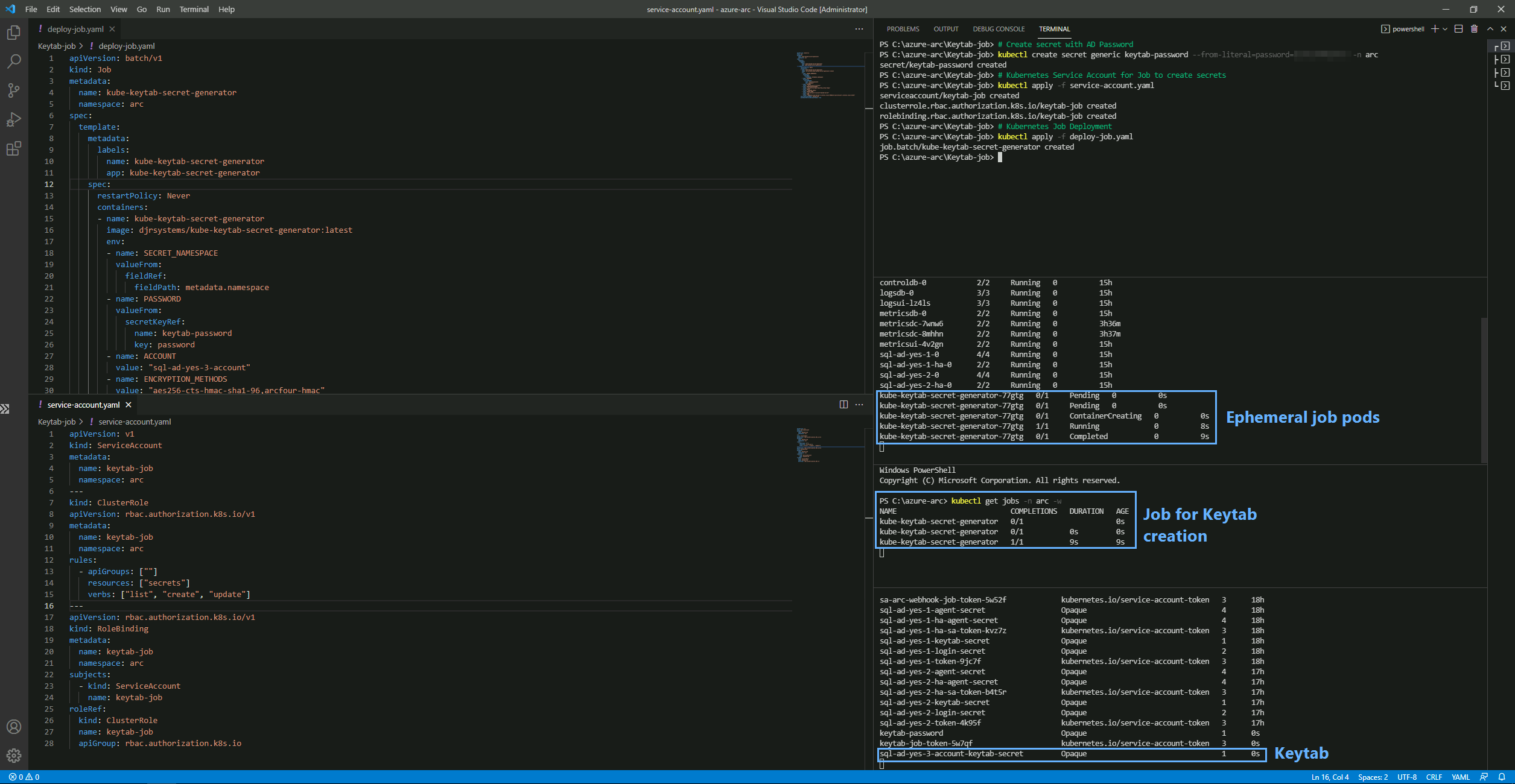The image size is (1515, 784).
Task: Open the Search view in activity bar
Action: 13,62
